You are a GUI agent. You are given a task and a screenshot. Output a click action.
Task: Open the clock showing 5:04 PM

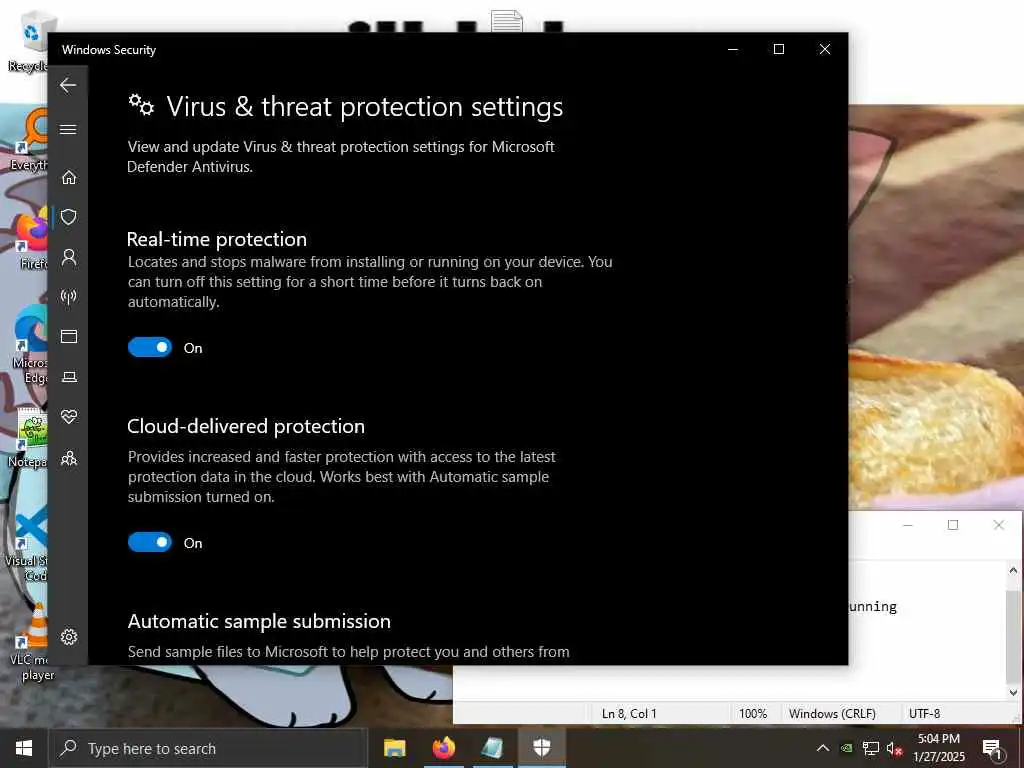pos(938,748)
